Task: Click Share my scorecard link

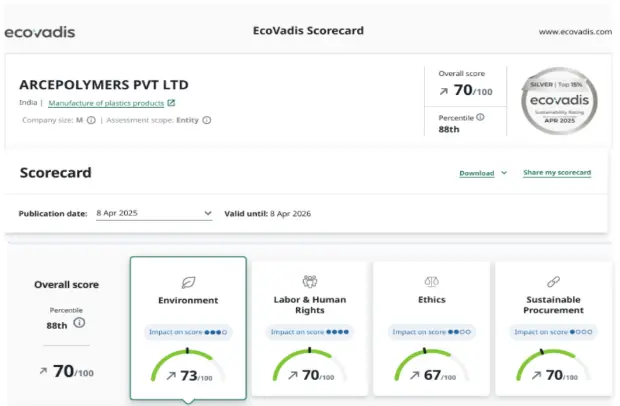Action: pyautogui.click(x=557, y=173)
